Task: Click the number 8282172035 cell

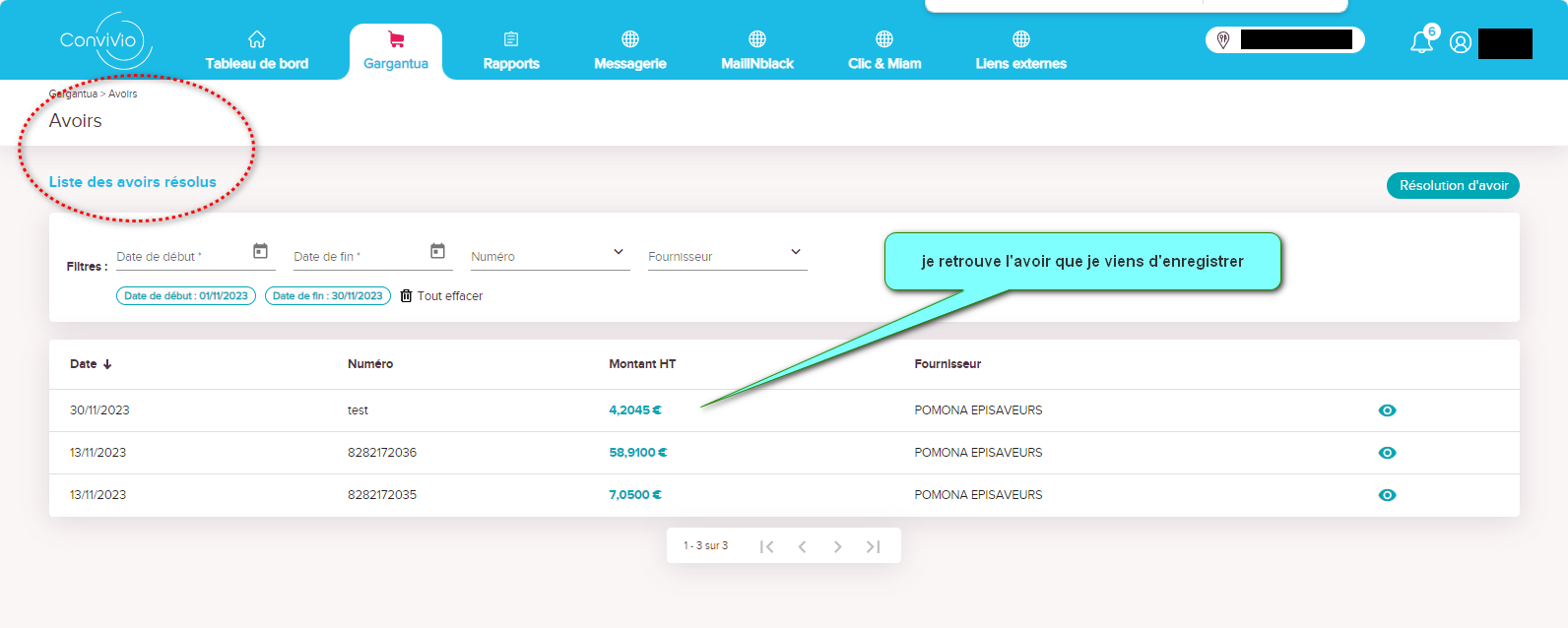Action: tap(382, 495)
